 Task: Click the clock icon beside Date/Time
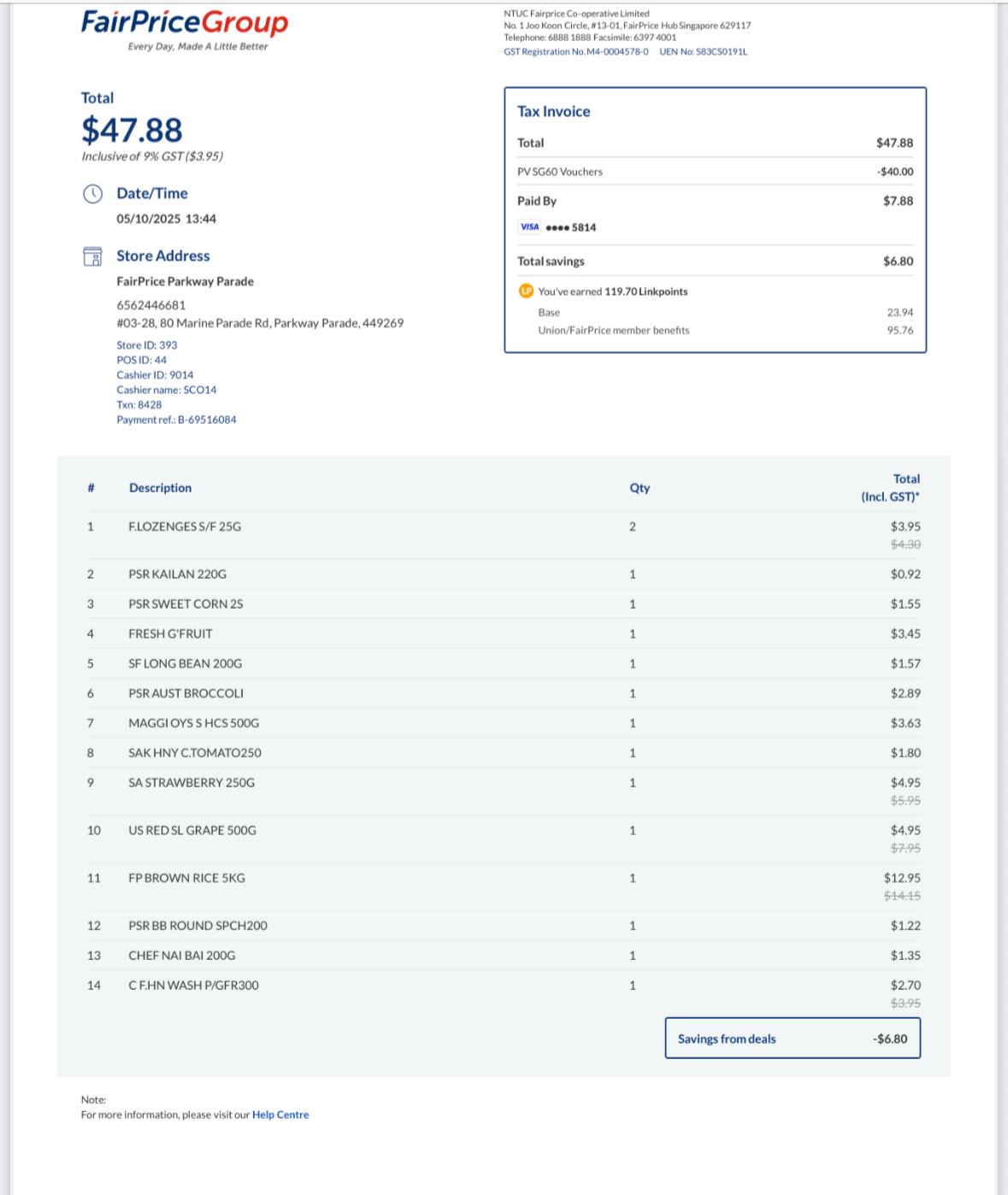point(92,194)
